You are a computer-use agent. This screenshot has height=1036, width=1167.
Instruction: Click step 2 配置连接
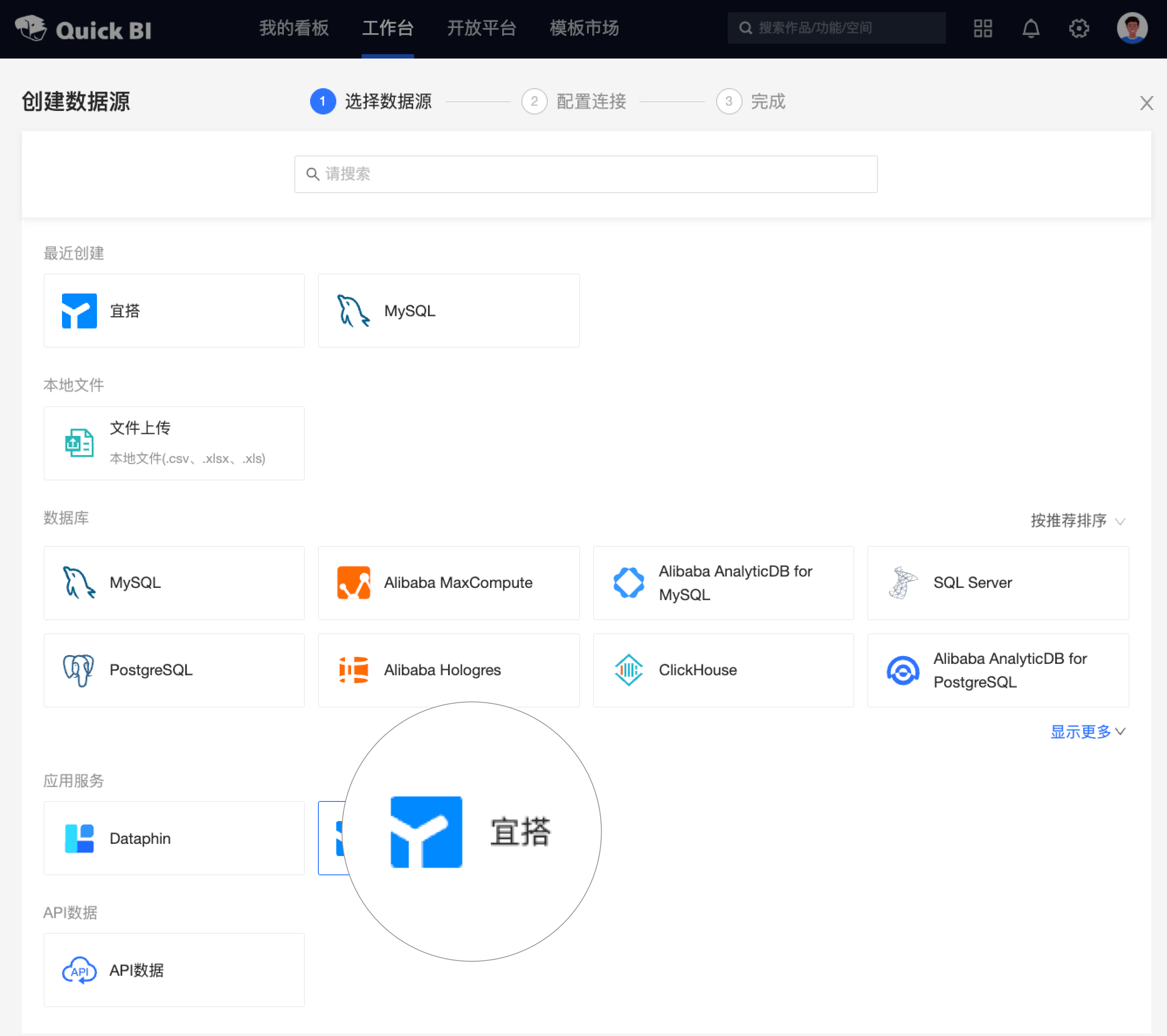coord(574,102)
